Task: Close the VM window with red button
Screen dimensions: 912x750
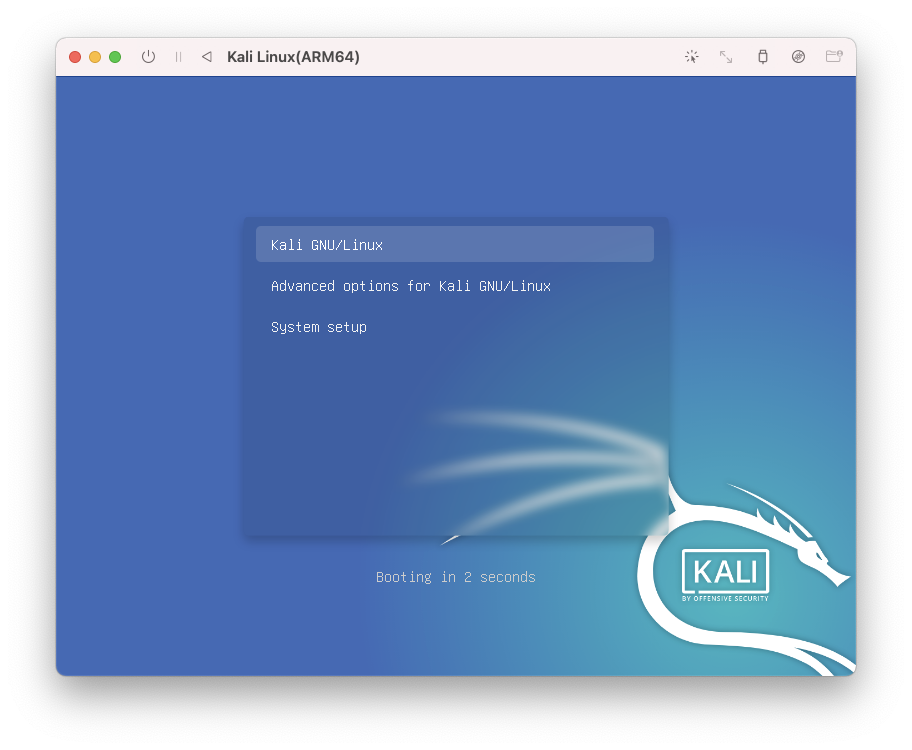Action: [74, 56]
